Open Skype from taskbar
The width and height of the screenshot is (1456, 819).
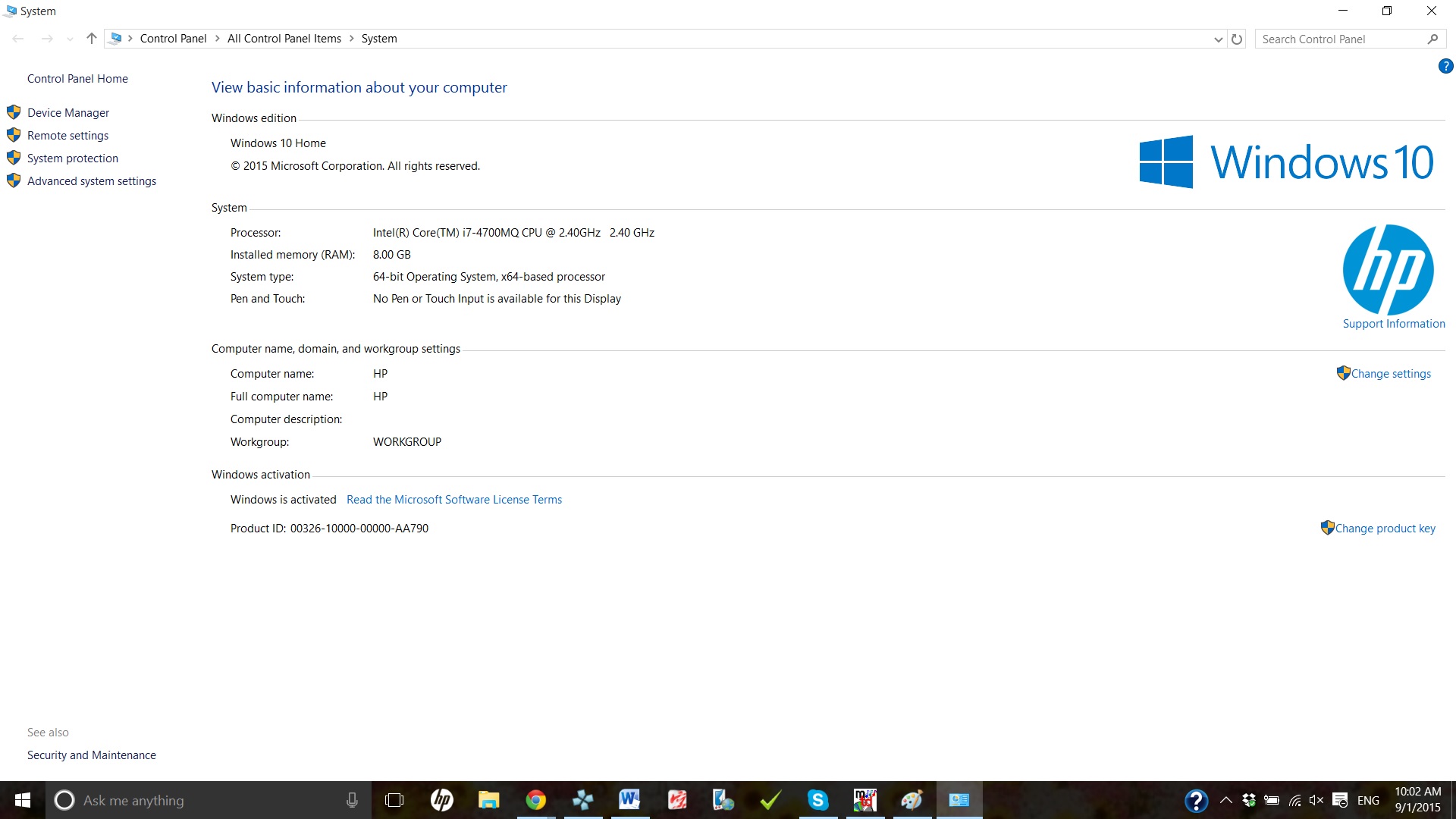[817, 800]
